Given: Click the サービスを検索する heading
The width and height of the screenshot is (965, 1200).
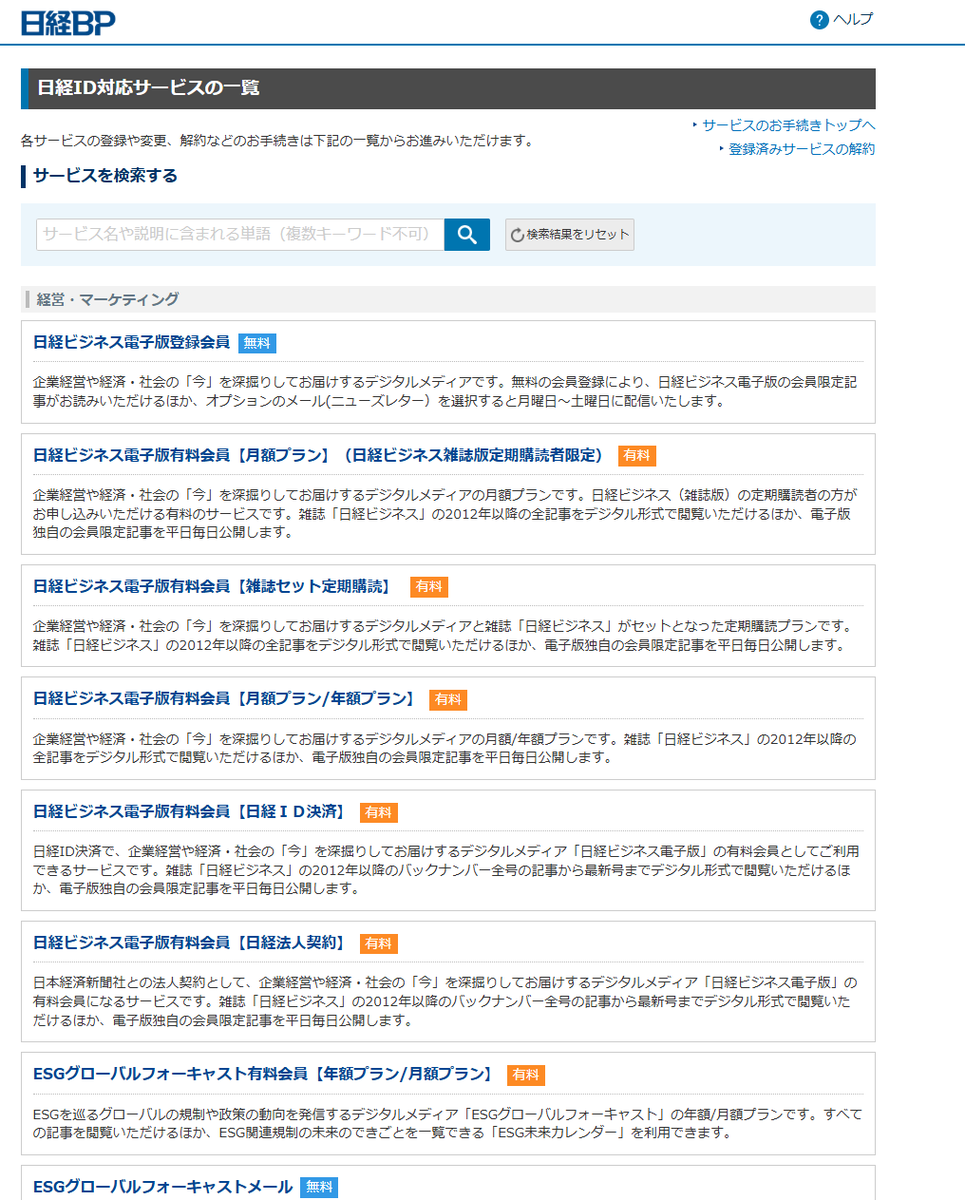Looking at the screenshot, I should [x=105, y=176].
